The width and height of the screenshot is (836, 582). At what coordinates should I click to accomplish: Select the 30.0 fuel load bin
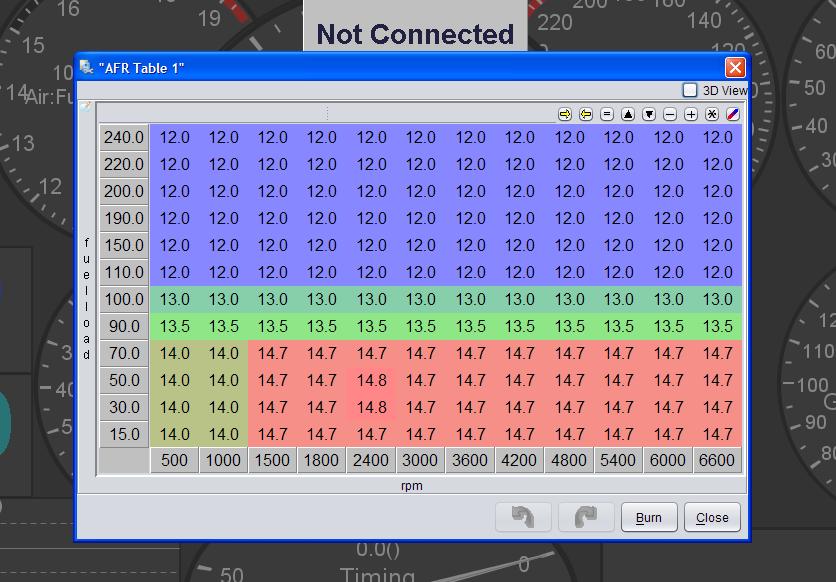tap(124, 408)
